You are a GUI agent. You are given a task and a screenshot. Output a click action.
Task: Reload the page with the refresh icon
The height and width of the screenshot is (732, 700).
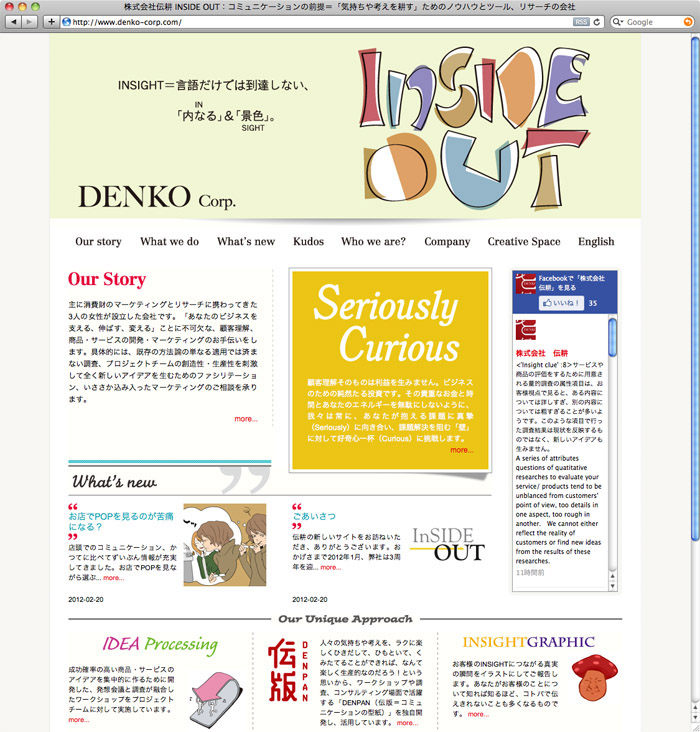pyautogui.click(x=596, y=22)
